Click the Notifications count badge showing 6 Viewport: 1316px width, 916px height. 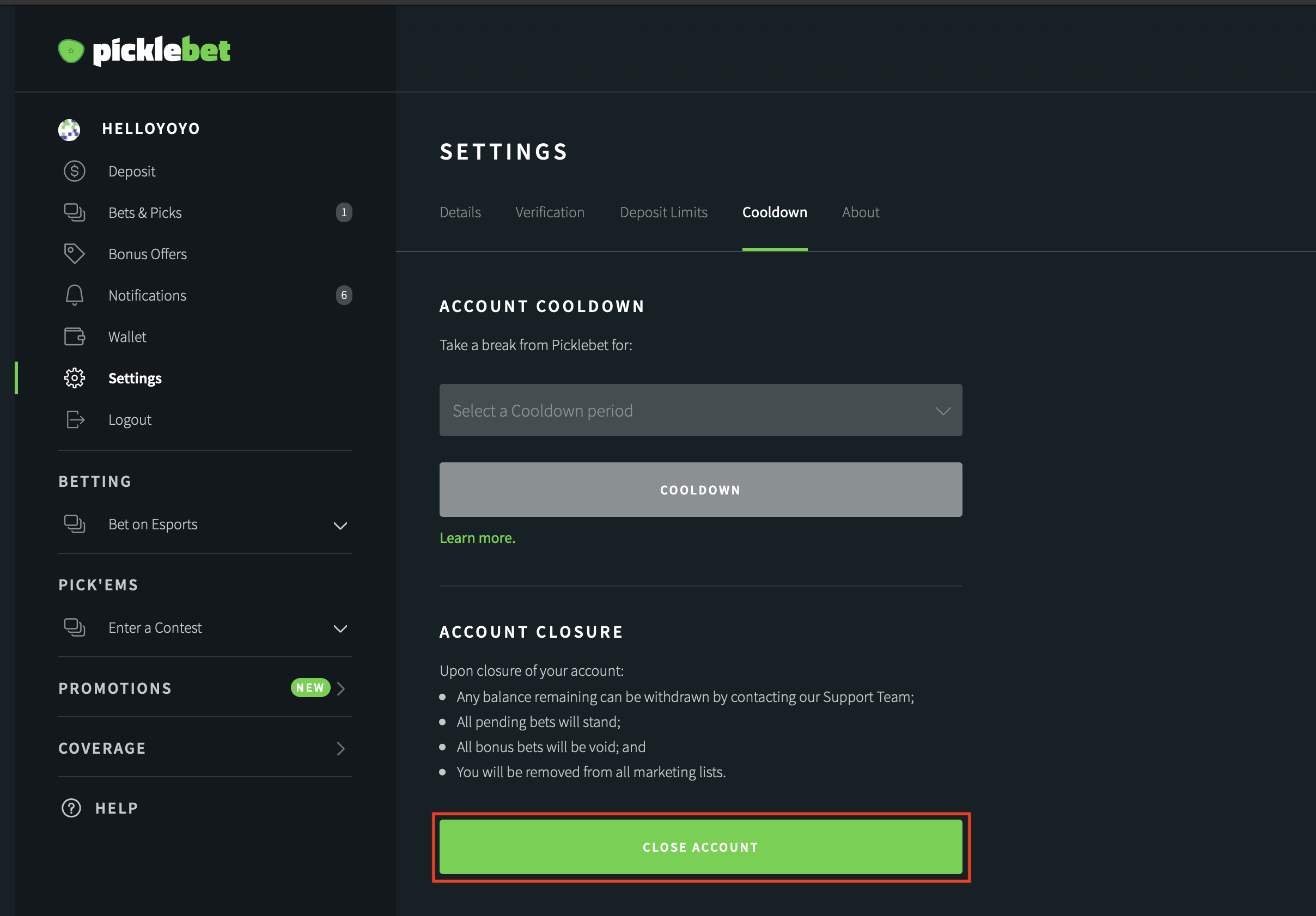pyautogui.click(x=344, y=295)
